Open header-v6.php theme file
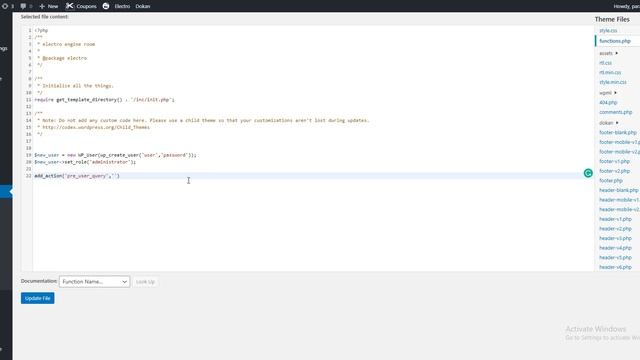This screenshot has width=640, height=360. (615, 267)
